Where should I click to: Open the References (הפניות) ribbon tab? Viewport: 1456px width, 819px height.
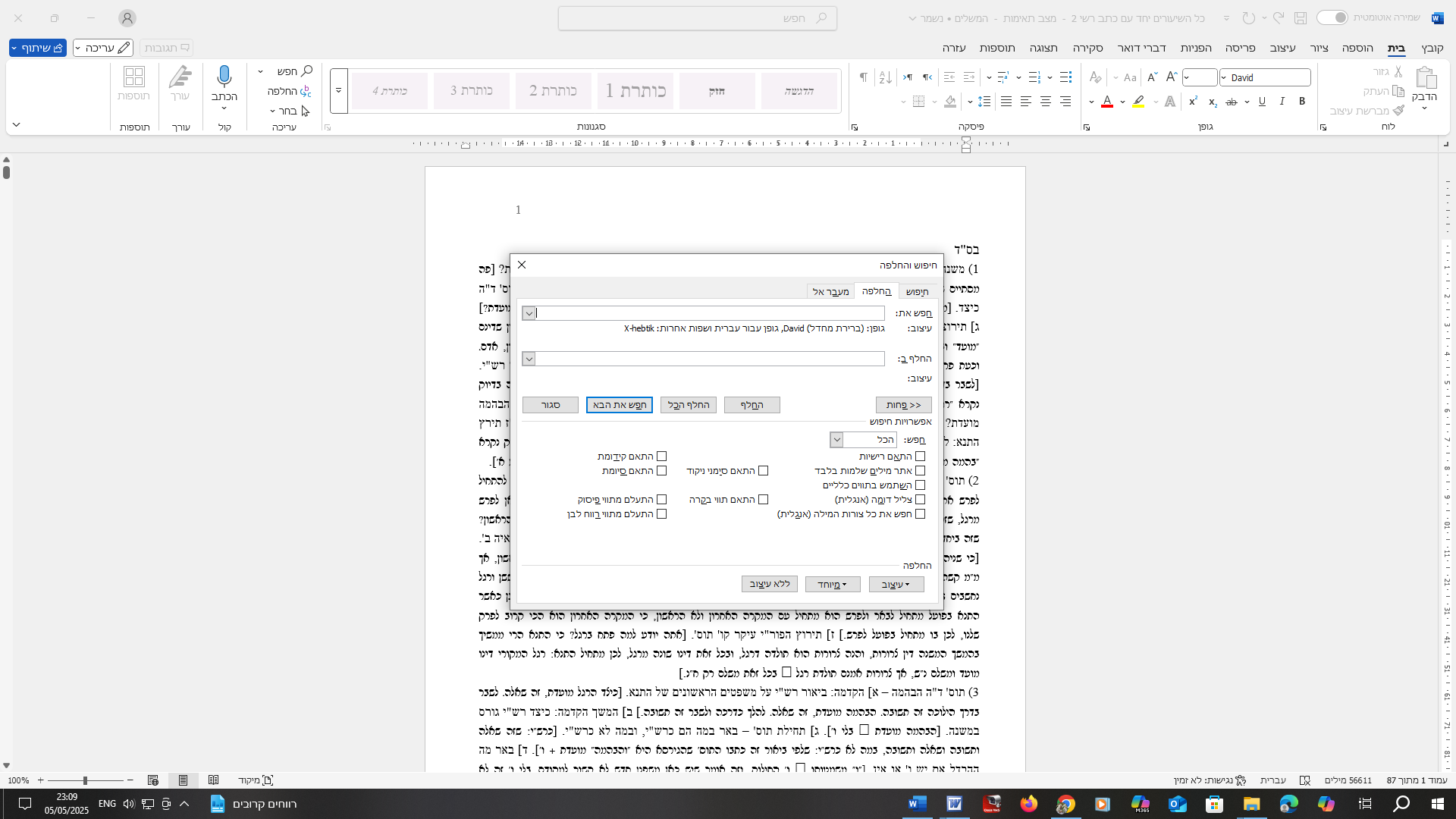(1196, 48)
